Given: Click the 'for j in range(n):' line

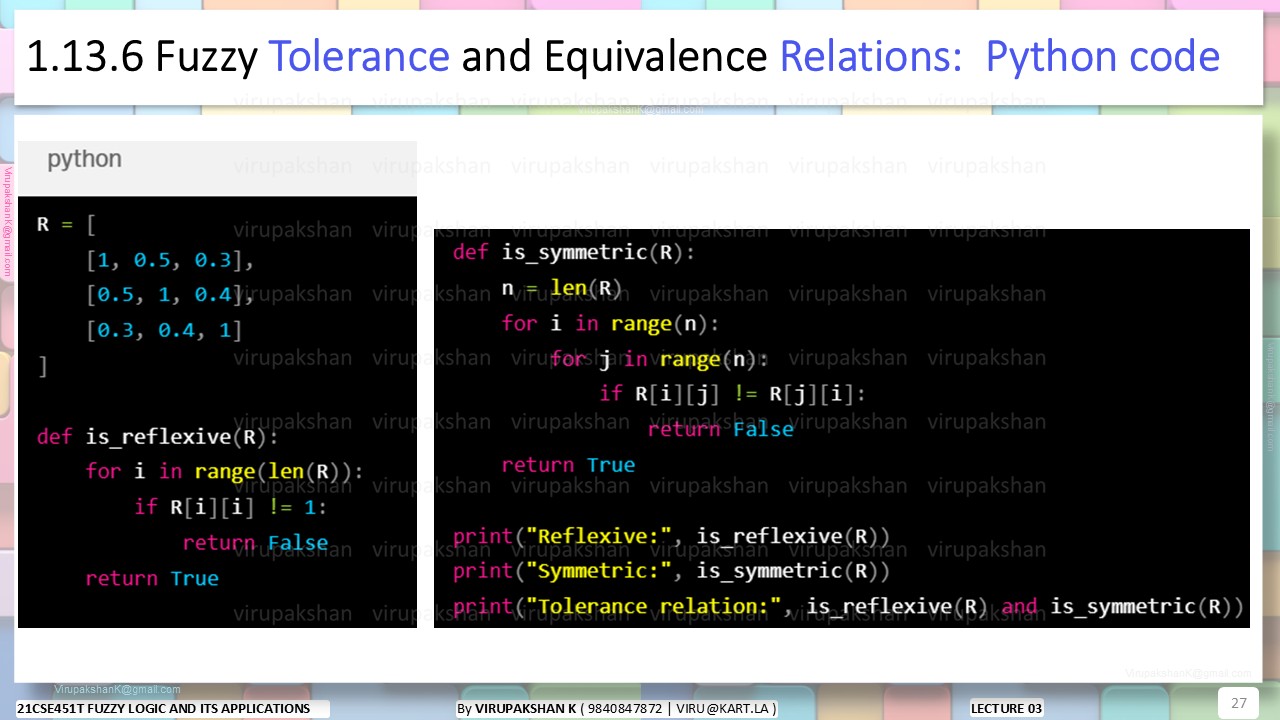Looking at the screenshot, I should point(659,360).
